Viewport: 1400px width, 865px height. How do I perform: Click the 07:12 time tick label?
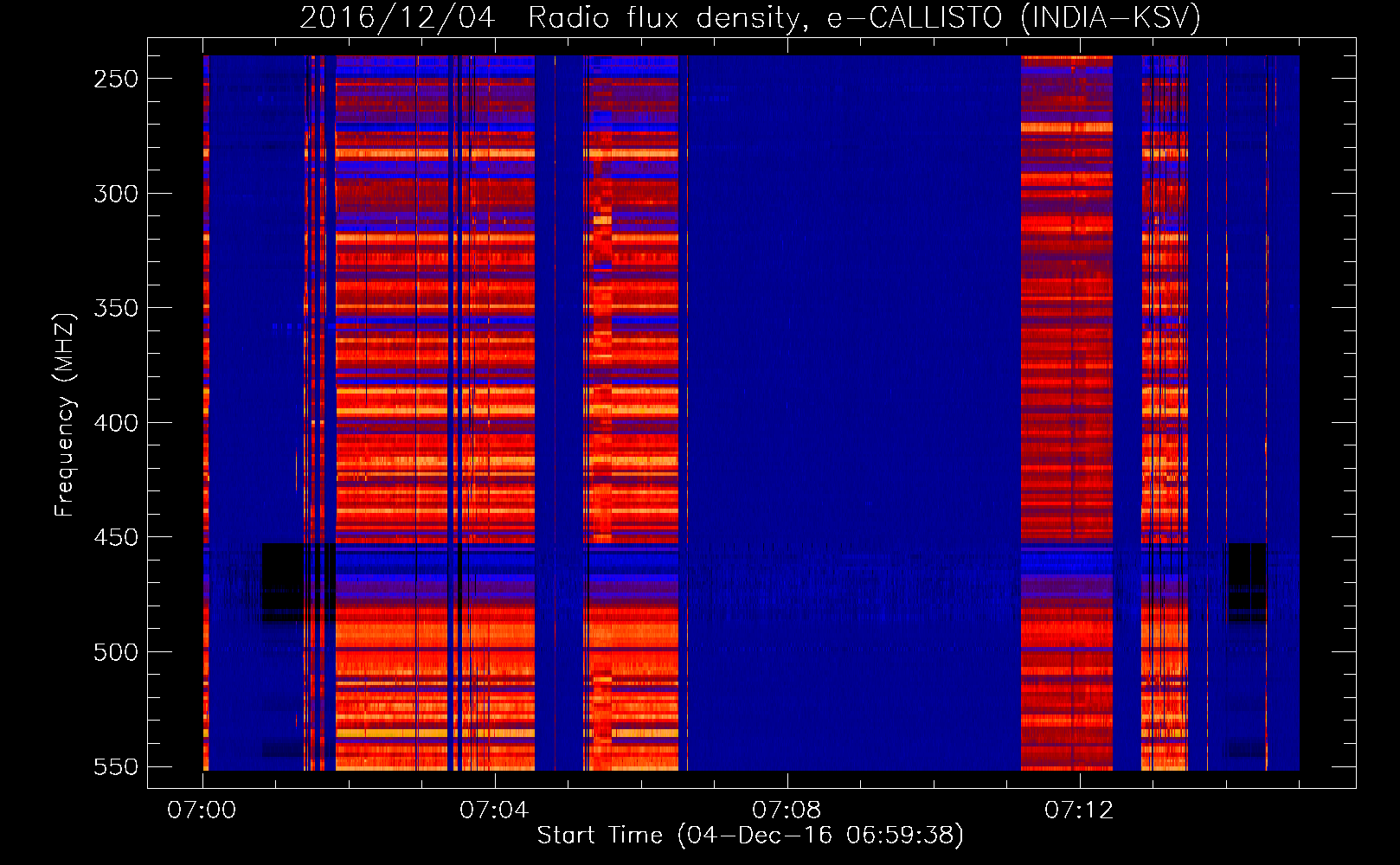1079,811
